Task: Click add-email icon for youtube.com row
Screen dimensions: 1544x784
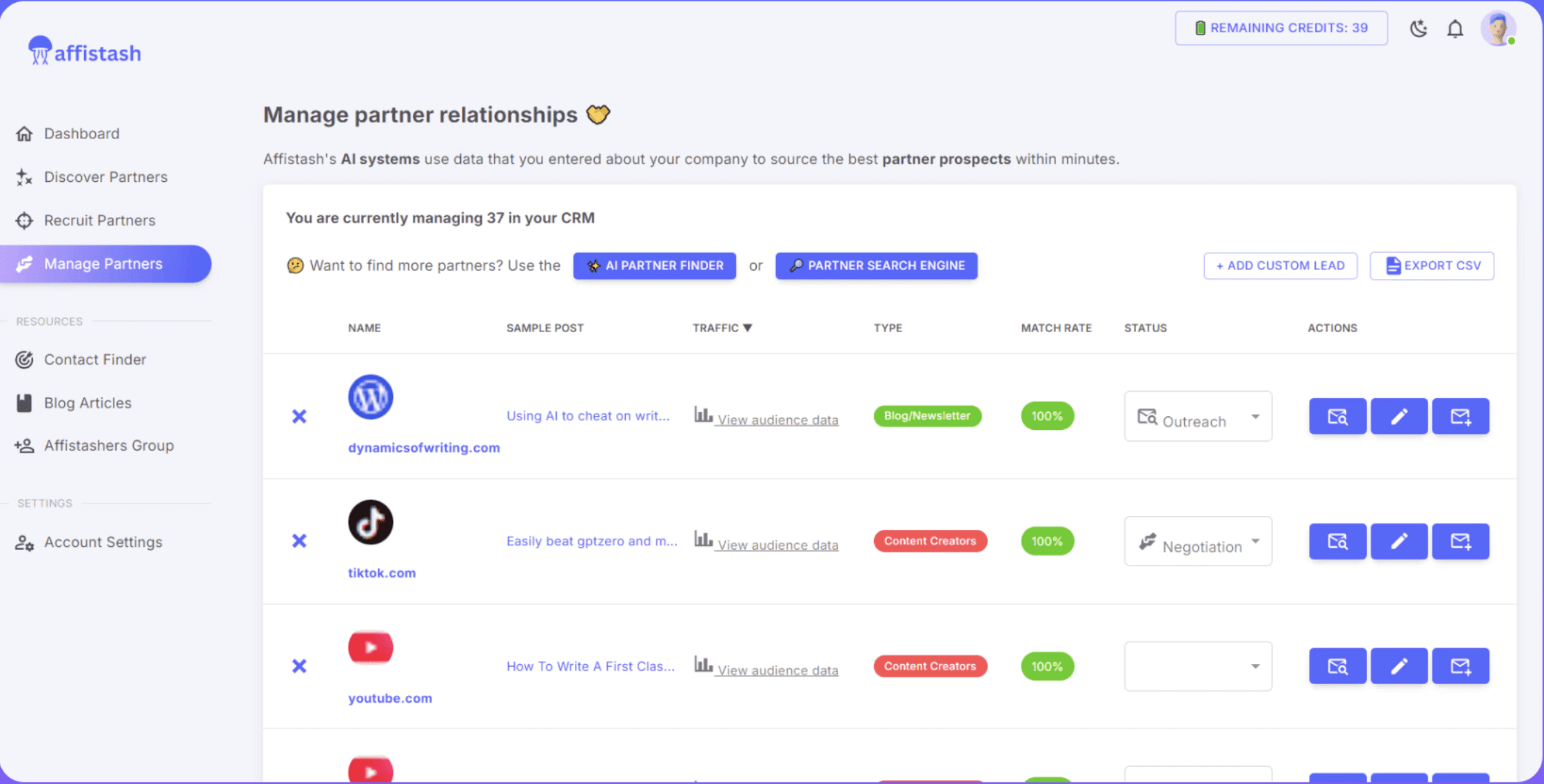Action: [x=1460, y=666]
